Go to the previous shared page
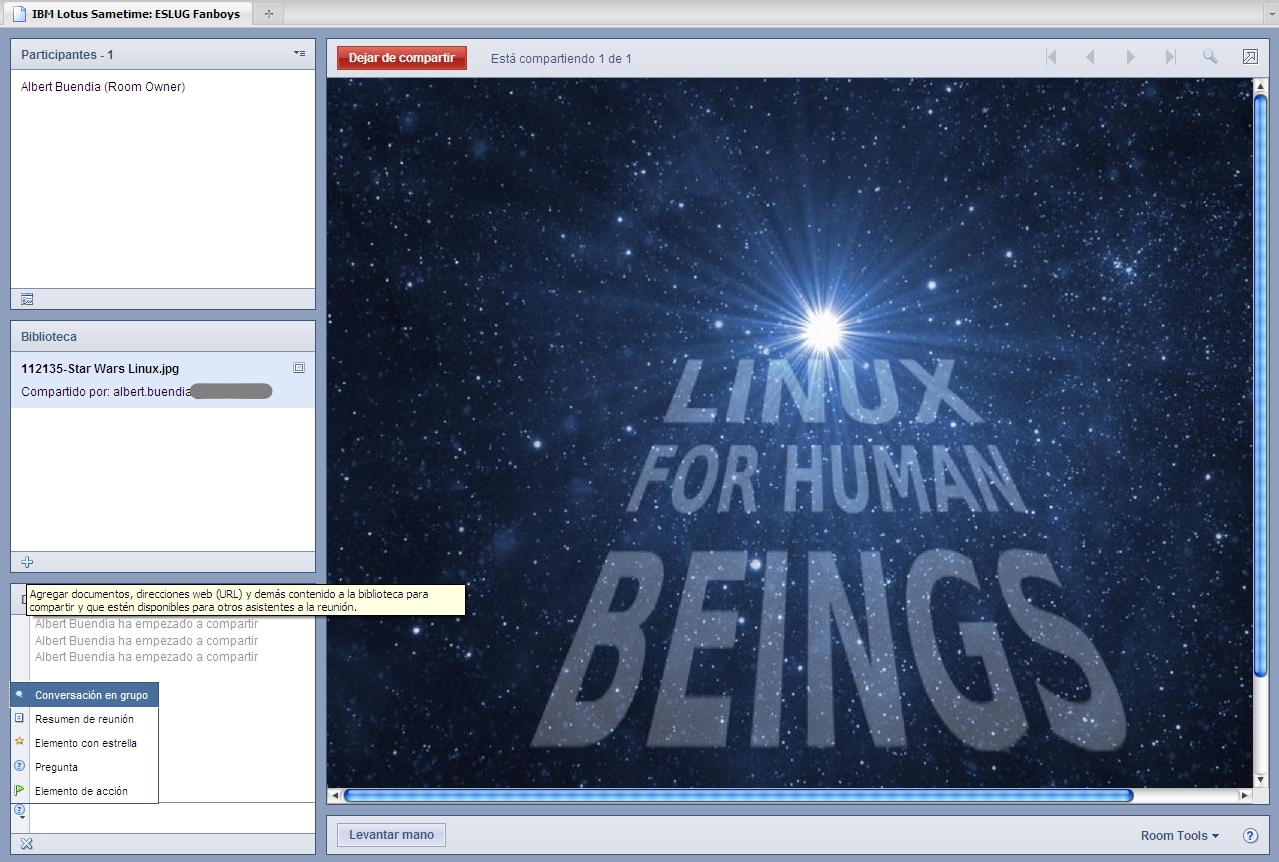 (1090, 57)
